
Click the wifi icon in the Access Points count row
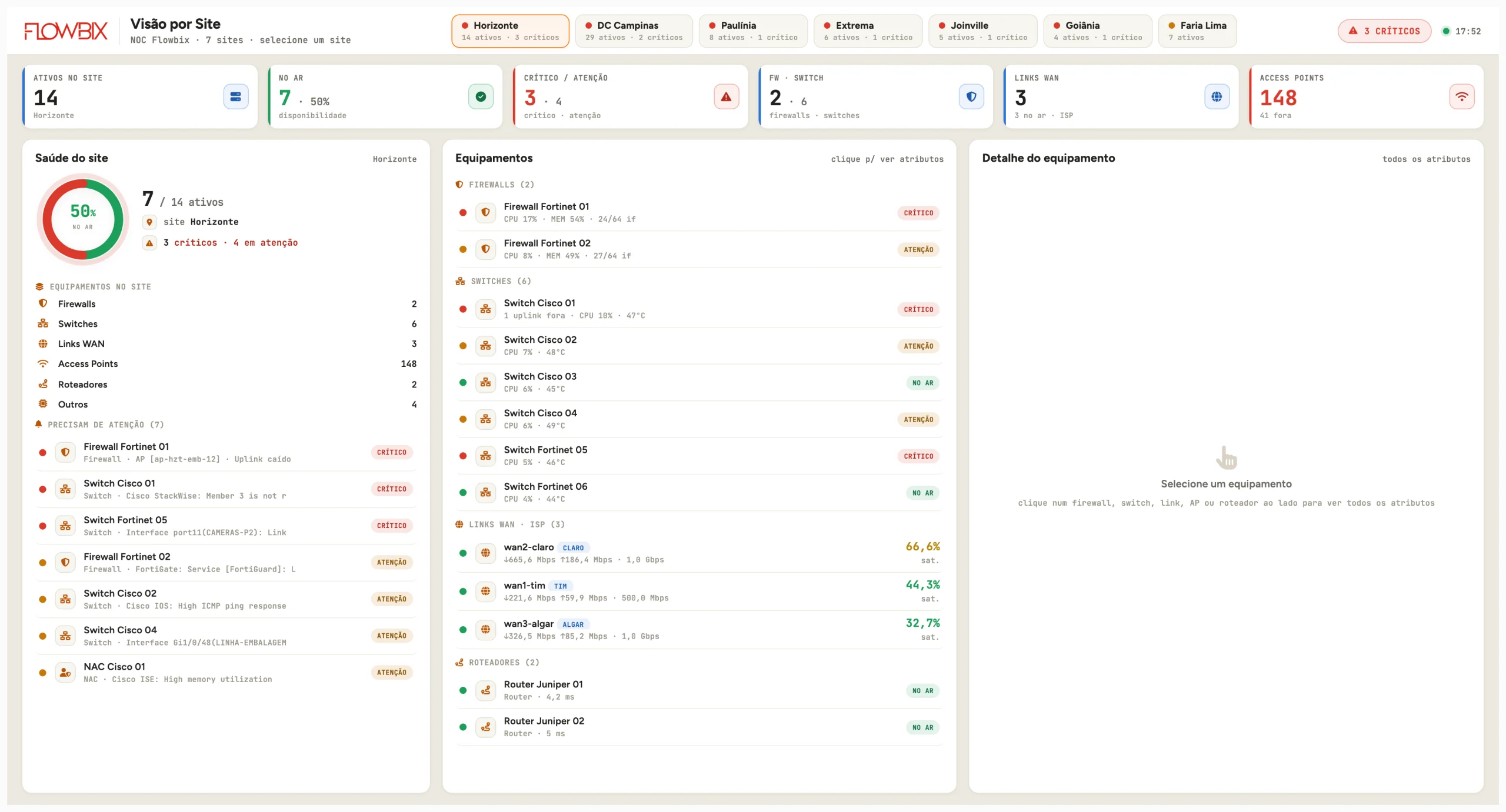click(43, 363)
